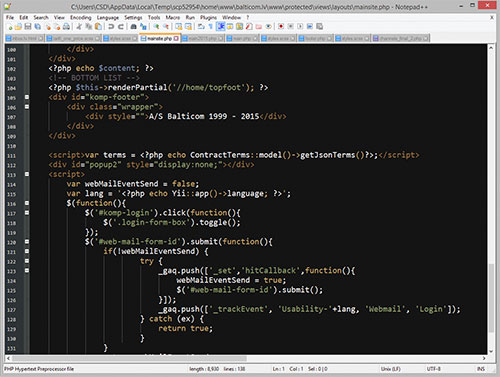Click the Redo arrow icon
This screenshot has height=377, width=500.
click(121, 27)
